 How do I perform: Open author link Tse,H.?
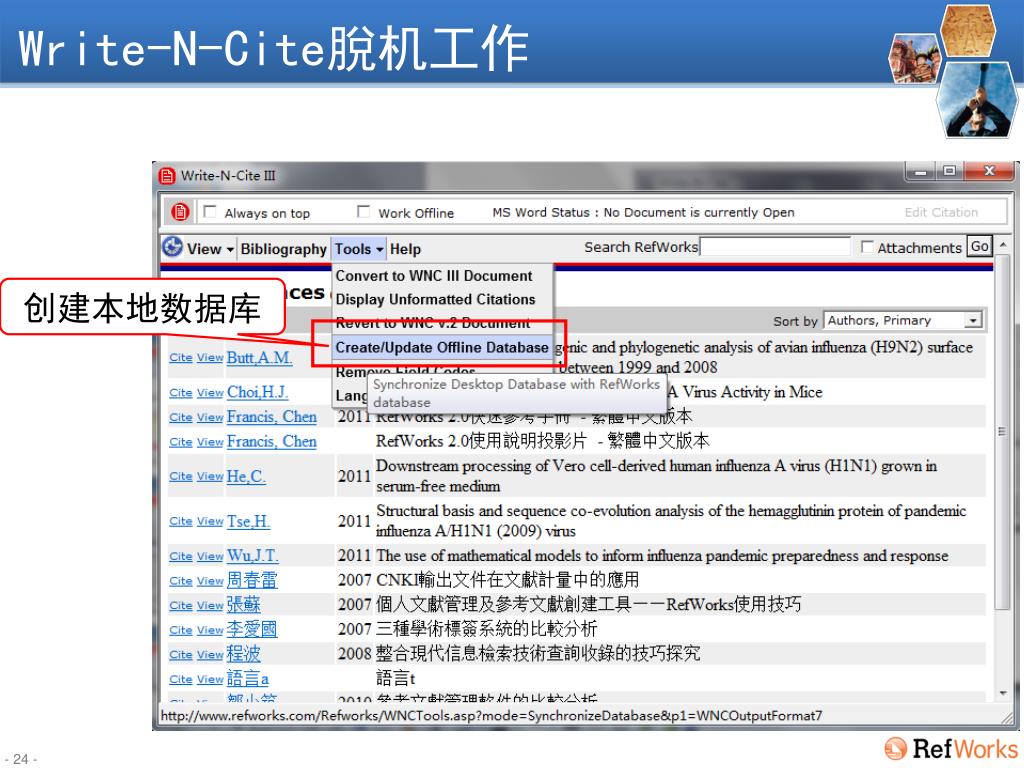[x=248, y=521]
